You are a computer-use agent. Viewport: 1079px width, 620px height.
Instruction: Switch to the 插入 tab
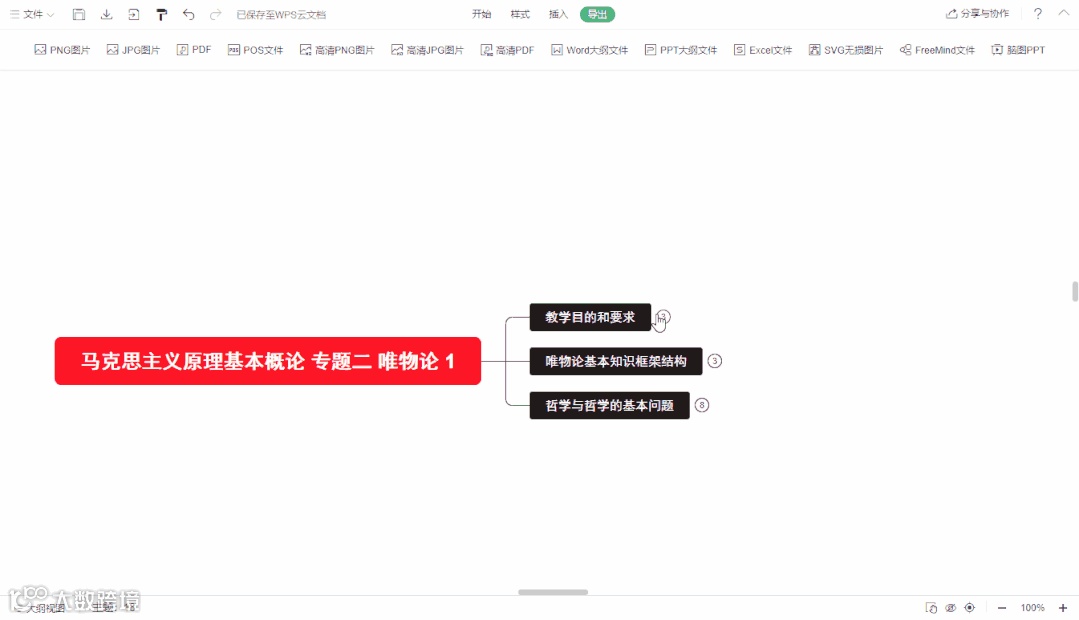[x=558, y=14]
